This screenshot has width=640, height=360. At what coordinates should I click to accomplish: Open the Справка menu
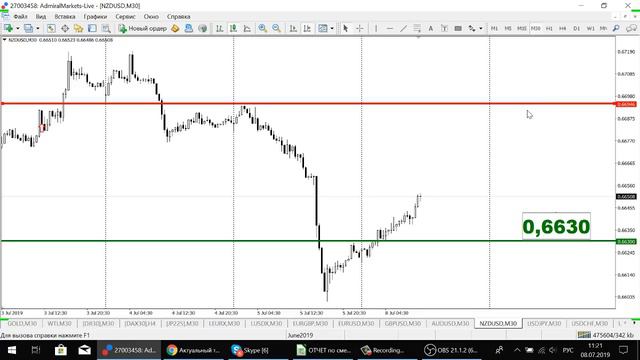pyautogui.click(x=178, y=17)
